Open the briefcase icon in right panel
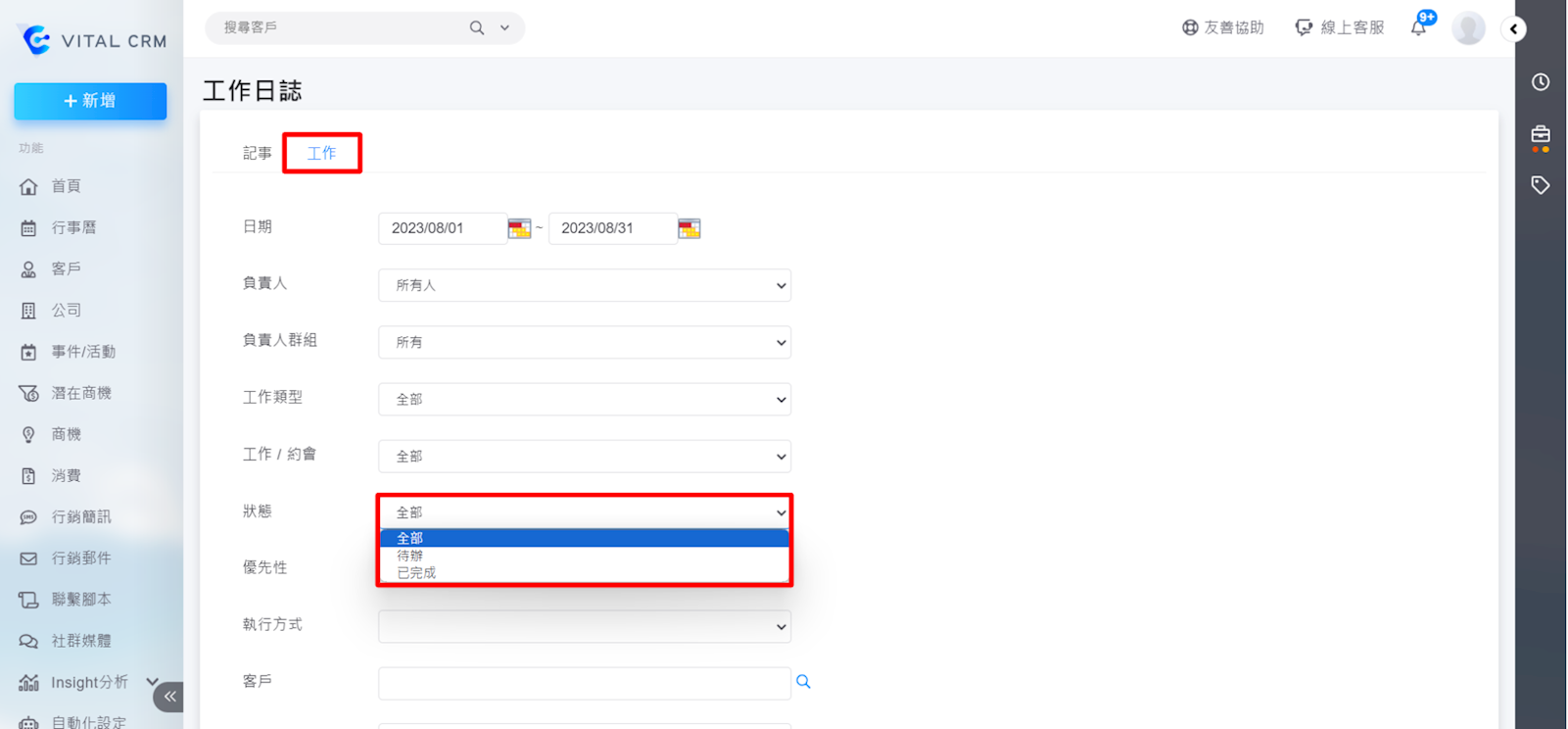This screenshot has height=729, width=1568. tap(1541, 134)
